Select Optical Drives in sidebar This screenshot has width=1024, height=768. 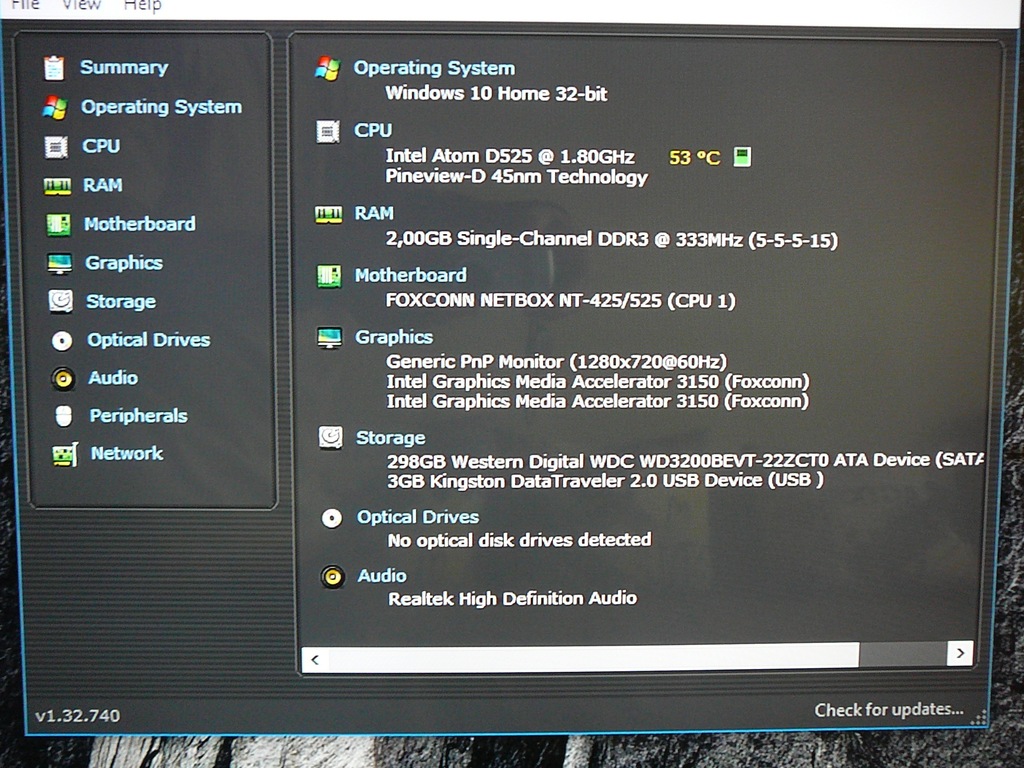coord(149,340)
